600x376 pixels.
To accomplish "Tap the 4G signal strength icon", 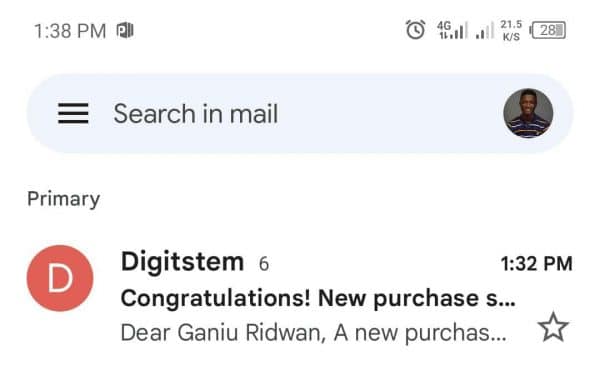I will click(x=453, y=30).
